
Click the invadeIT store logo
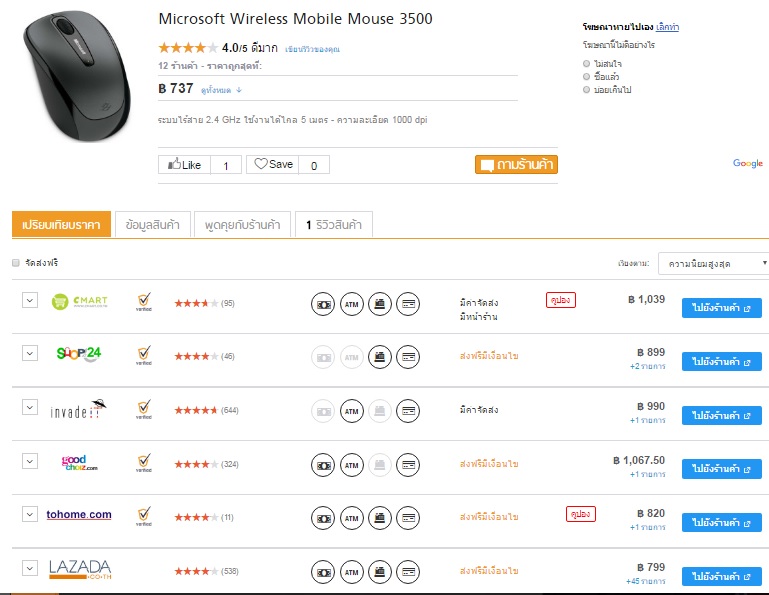pyautogui.click(x=78, y=410)
